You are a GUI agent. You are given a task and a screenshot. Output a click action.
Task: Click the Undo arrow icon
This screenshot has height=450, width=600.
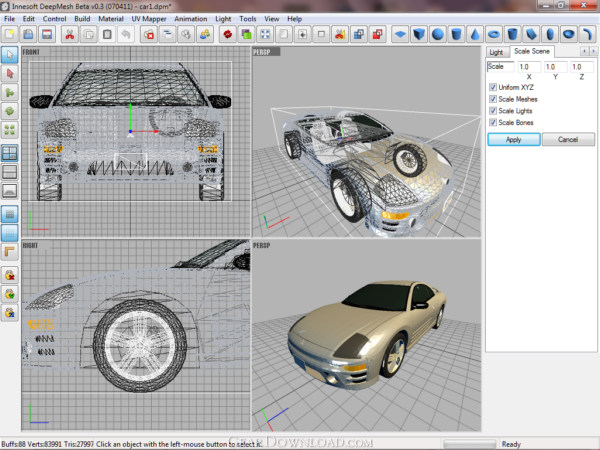click(126, 34)
